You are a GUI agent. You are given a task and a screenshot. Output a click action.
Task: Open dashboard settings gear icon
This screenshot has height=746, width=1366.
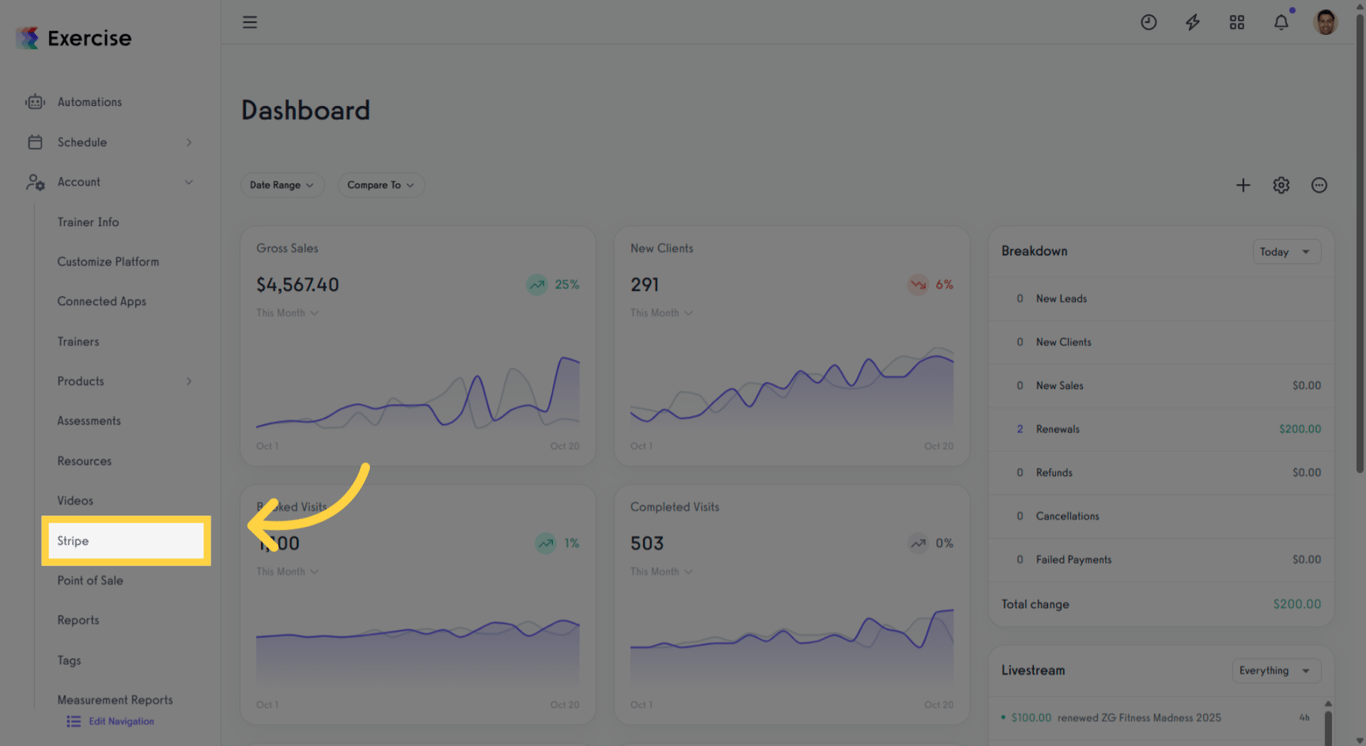(x=1281, y=185)
